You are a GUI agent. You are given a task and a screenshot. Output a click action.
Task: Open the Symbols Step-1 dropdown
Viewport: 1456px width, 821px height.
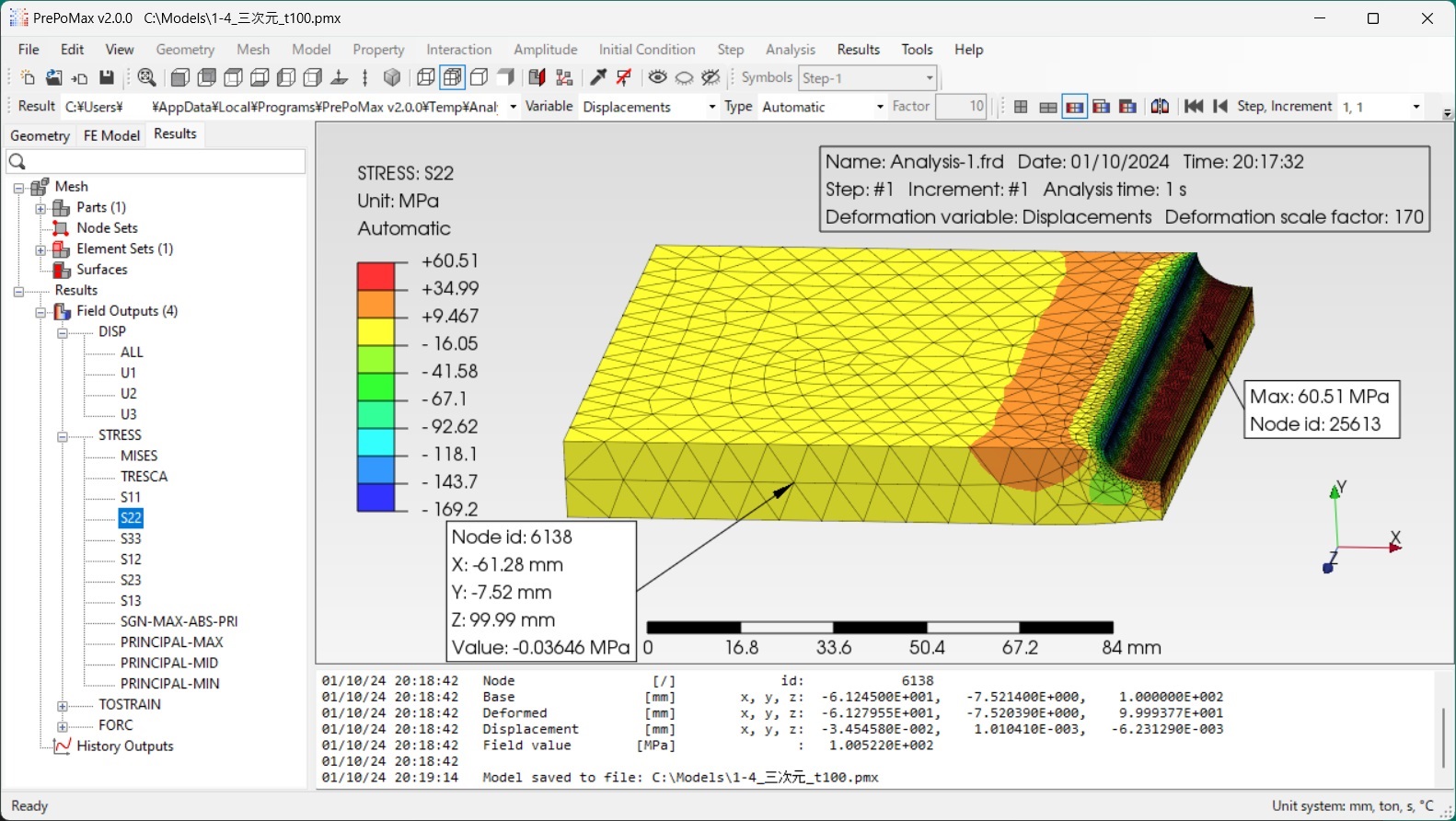point(868,78)
